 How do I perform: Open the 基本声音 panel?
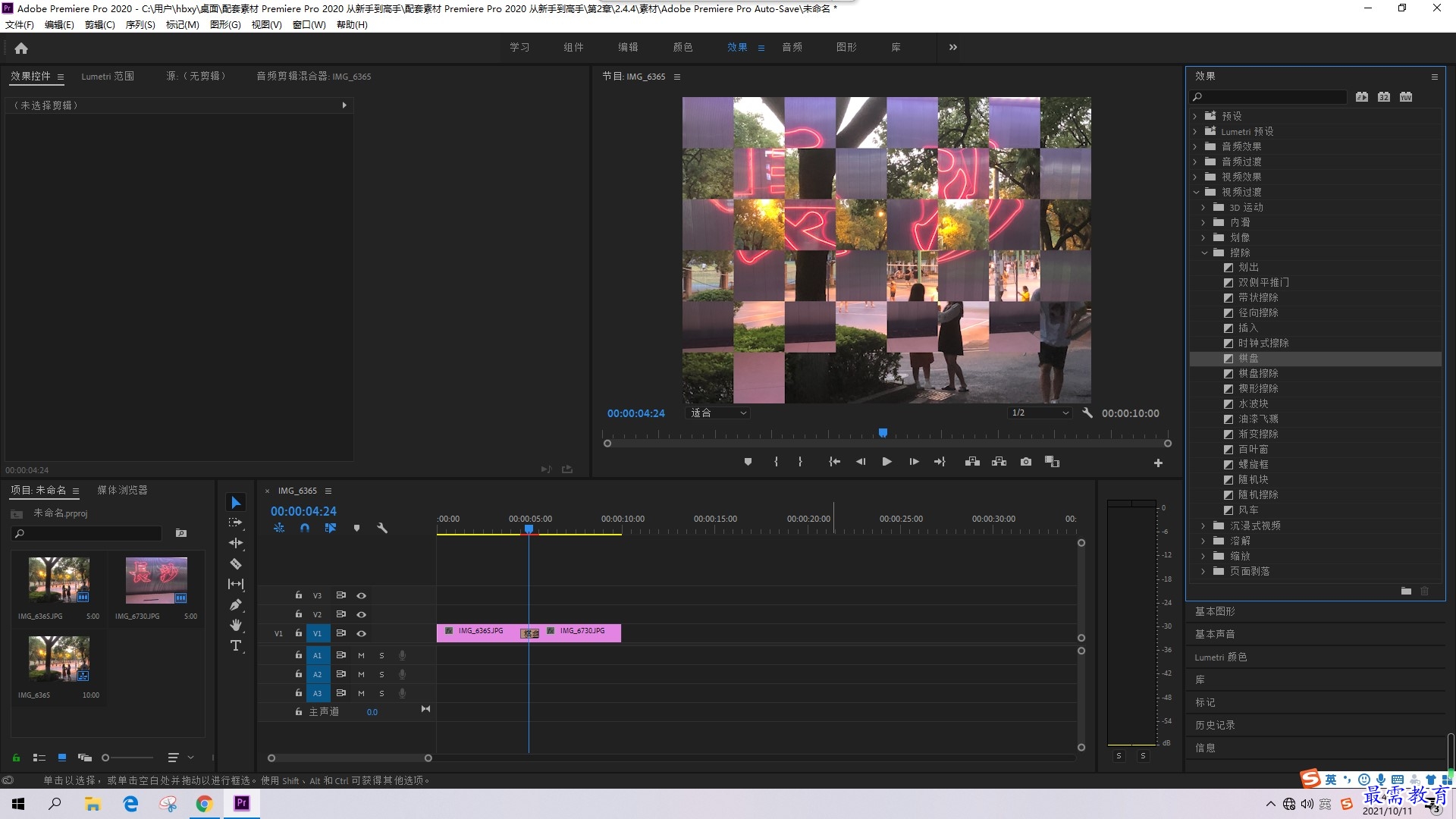point(1215,634)
